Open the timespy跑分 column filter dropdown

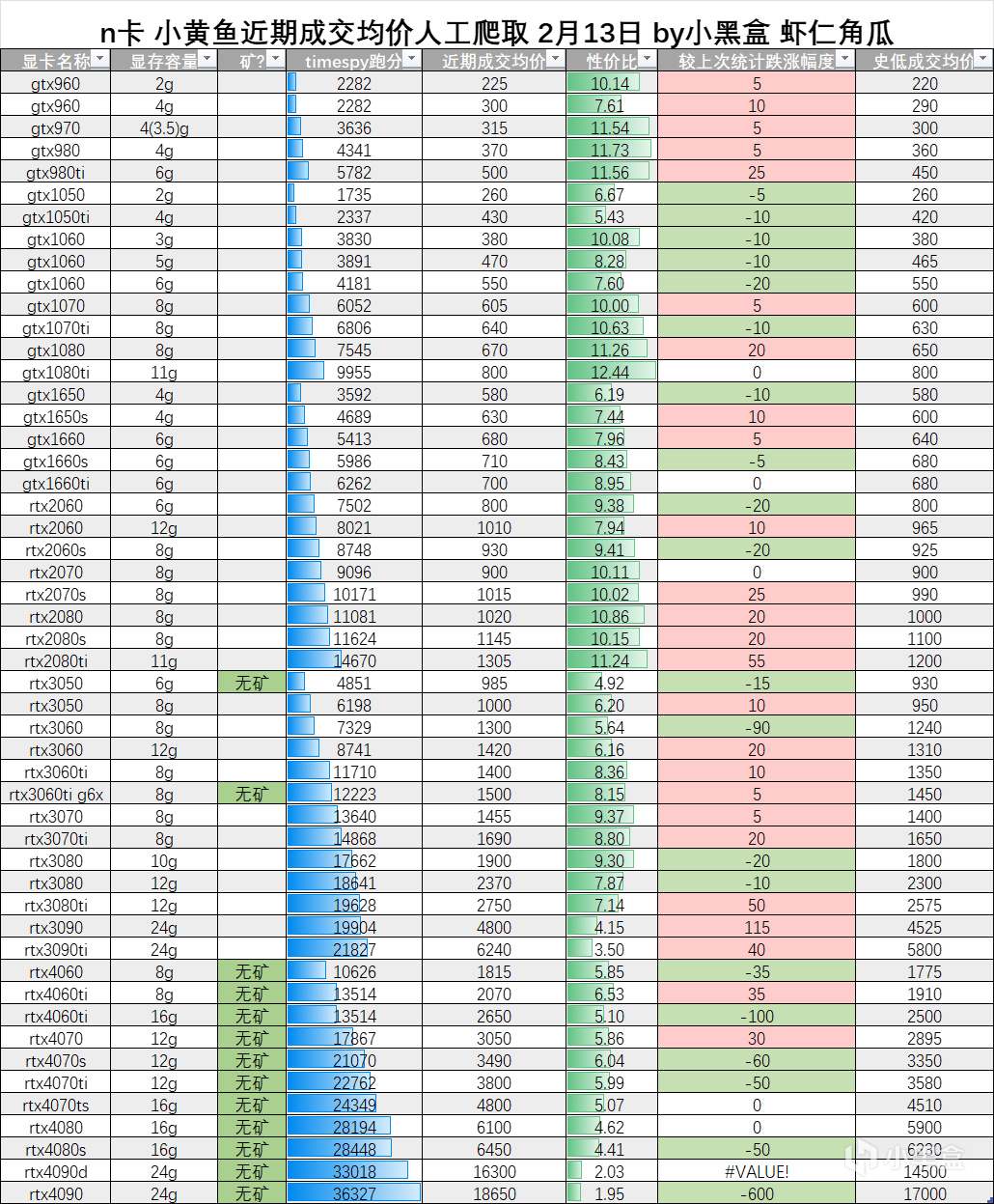point(411,61)
